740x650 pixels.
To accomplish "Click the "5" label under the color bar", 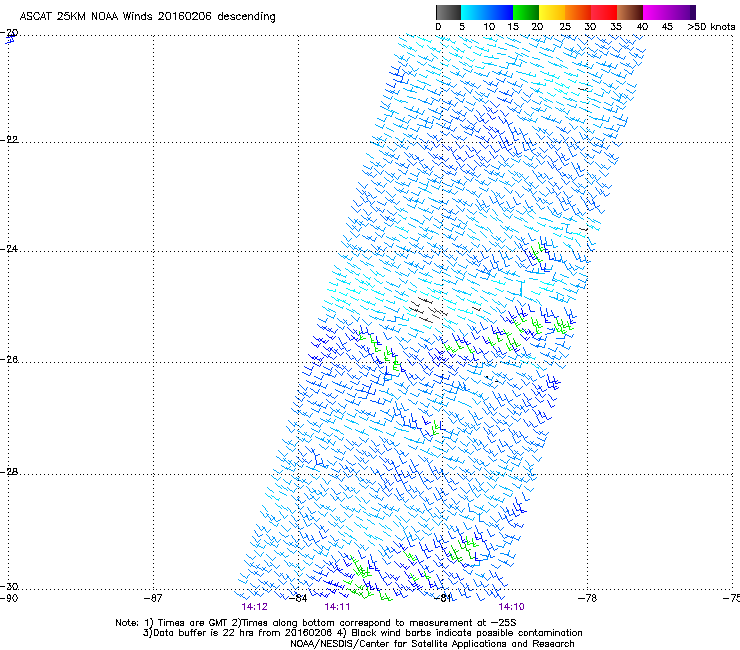I will click(462, 27).
